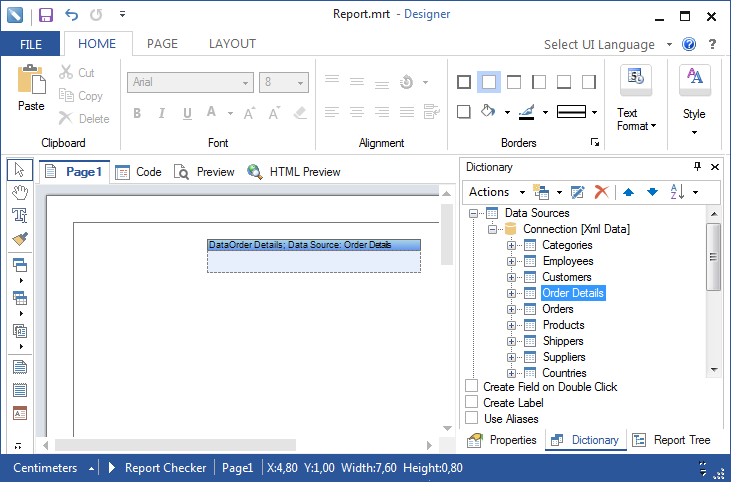Toggle Bold font formatting
Screen dimensions: 731x482
pos(137,113)
